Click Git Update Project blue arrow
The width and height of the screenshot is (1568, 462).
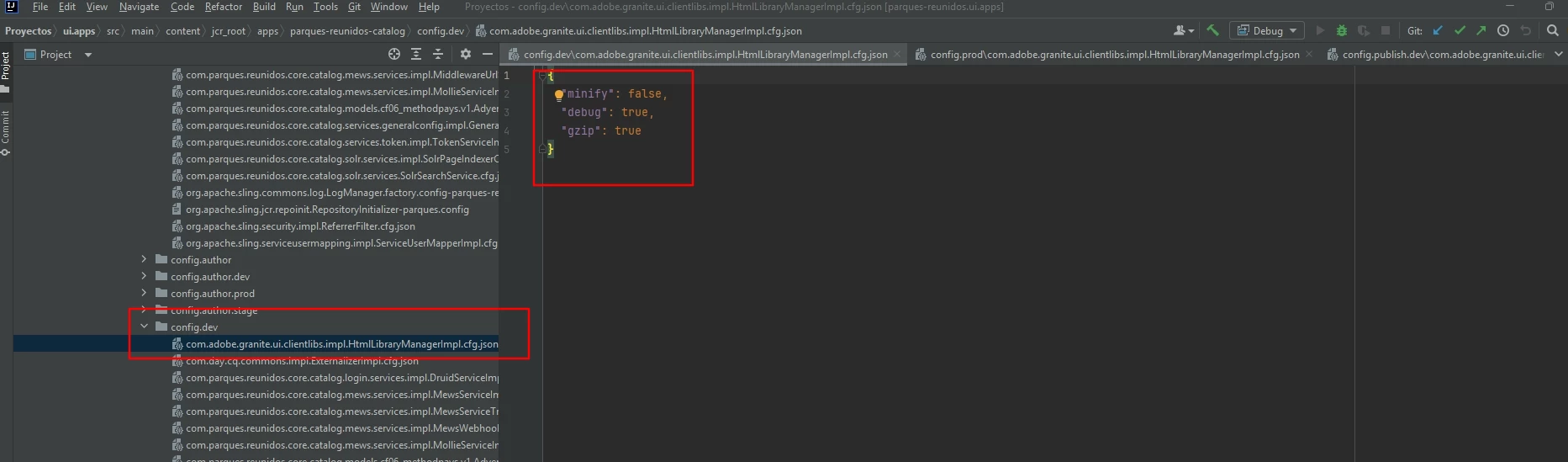click(1438, 30)
